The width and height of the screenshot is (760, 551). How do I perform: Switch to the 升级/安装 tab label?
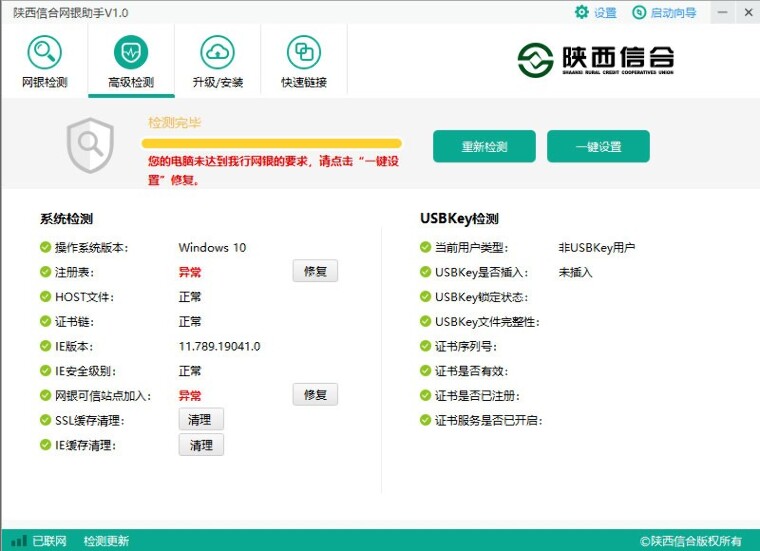218,82
